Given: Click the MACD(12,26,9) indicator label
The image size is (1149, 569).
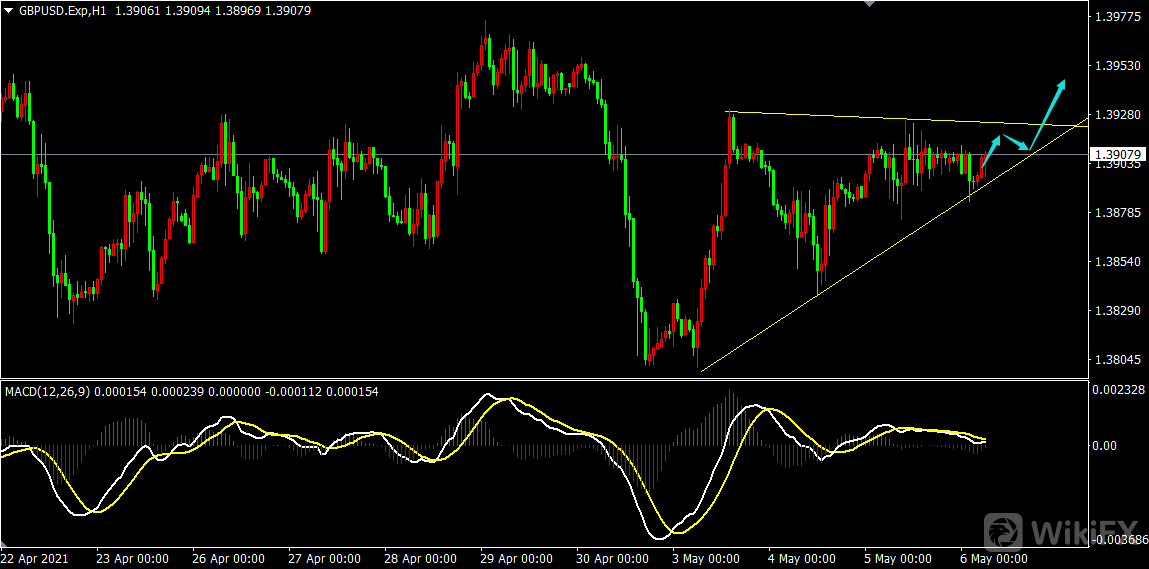Looking at the screenshot, I should [46, 391].
